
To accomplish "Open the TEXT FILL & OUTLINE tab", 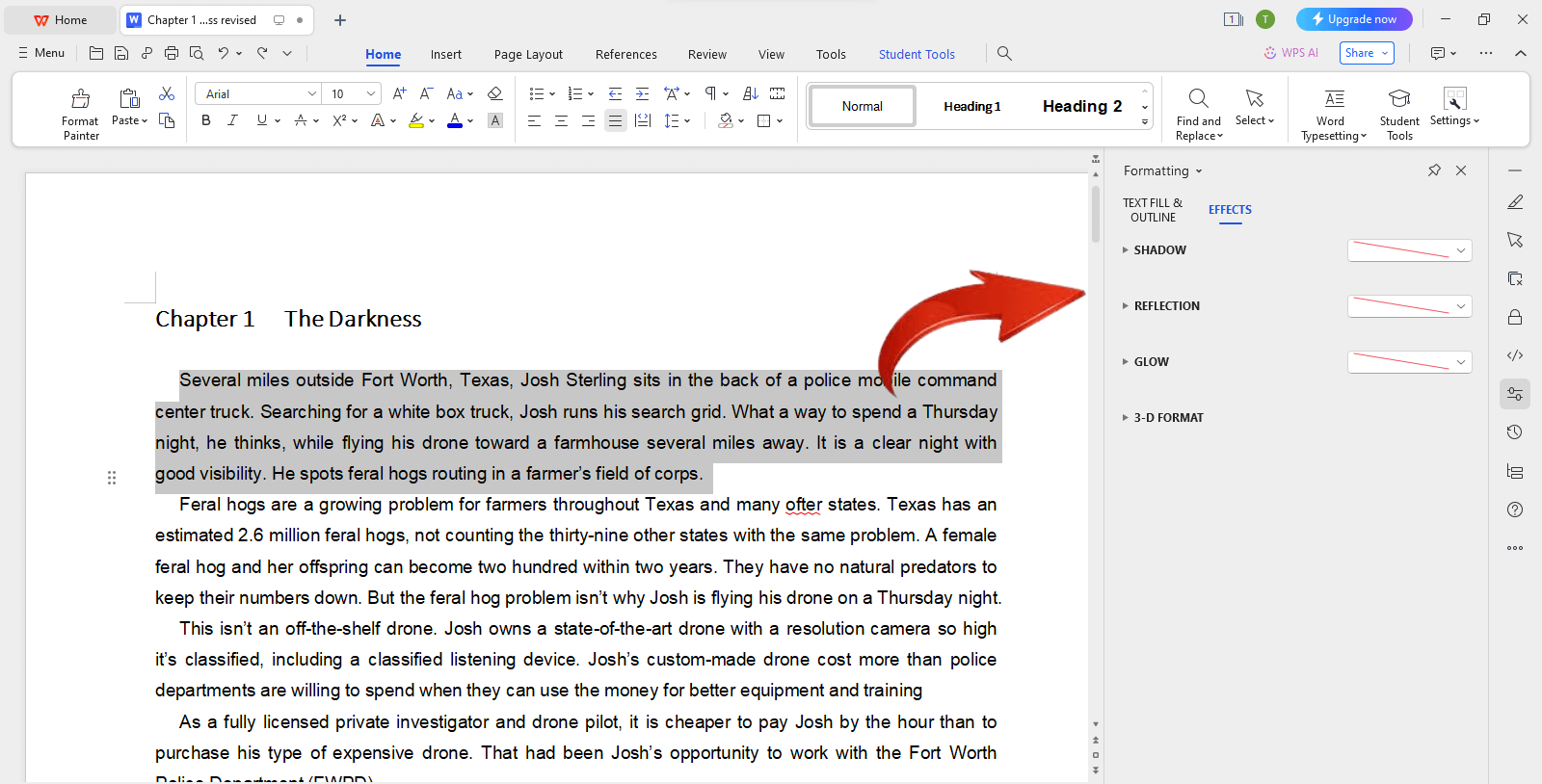I will [x=1153, y=210].
